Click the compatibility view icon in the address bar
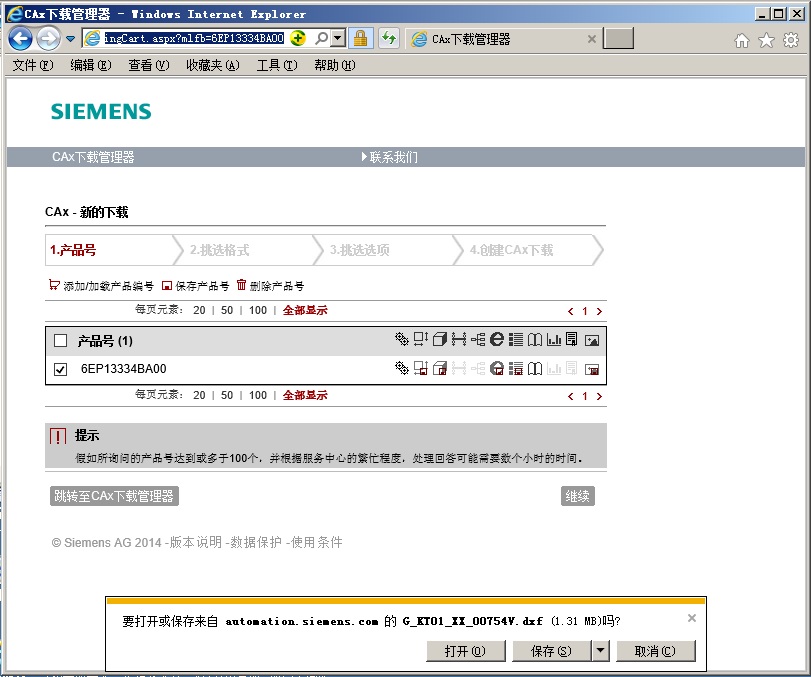 point(298,38)
